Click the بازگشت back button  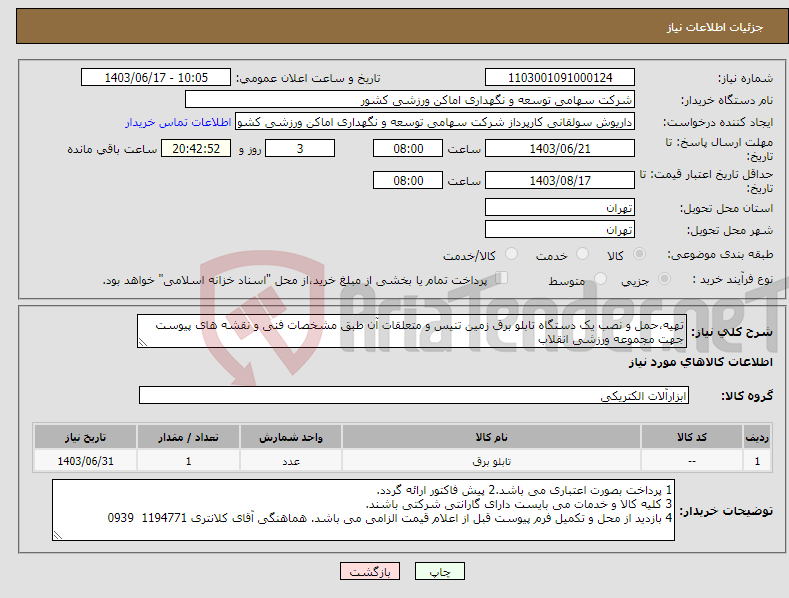coord(370,571)
